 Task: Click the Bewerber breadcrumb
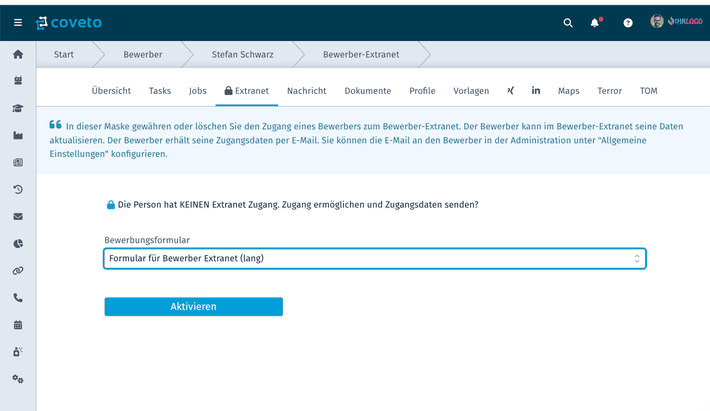pyautogui.click(x=143, y=54)
